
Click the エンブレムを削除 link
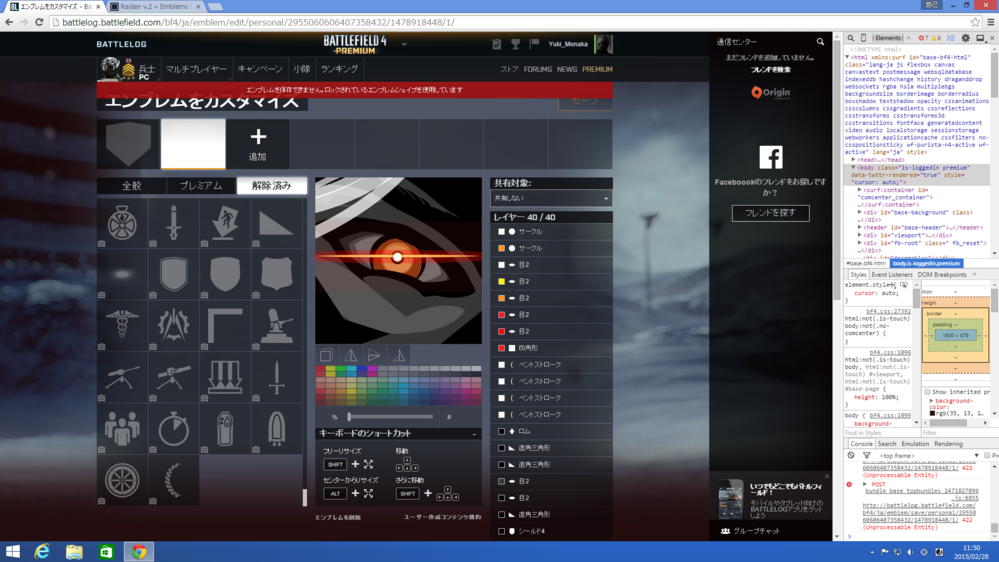click(338, 517)
